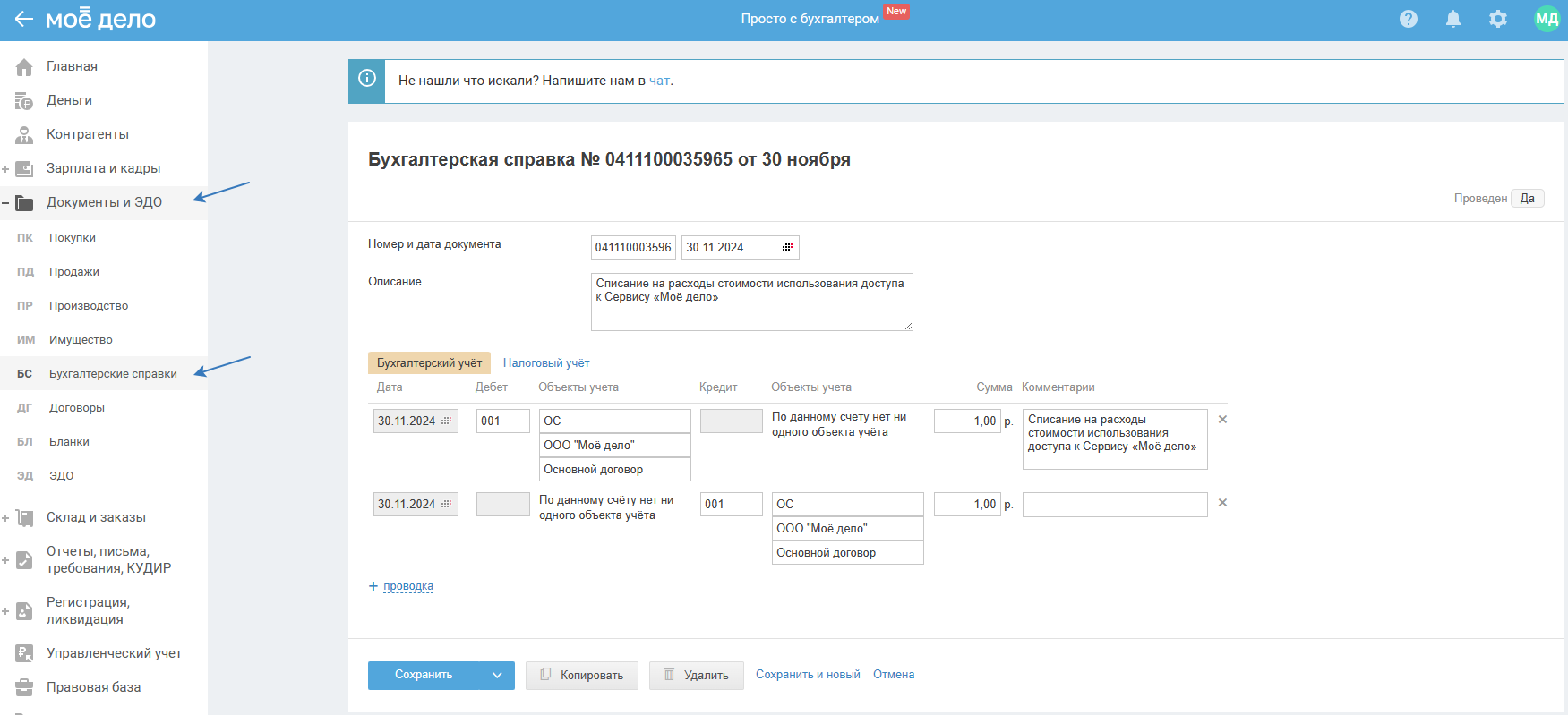Open calendar in second entry row date
Screen dimensions: 1568x715
coord(446,504)
